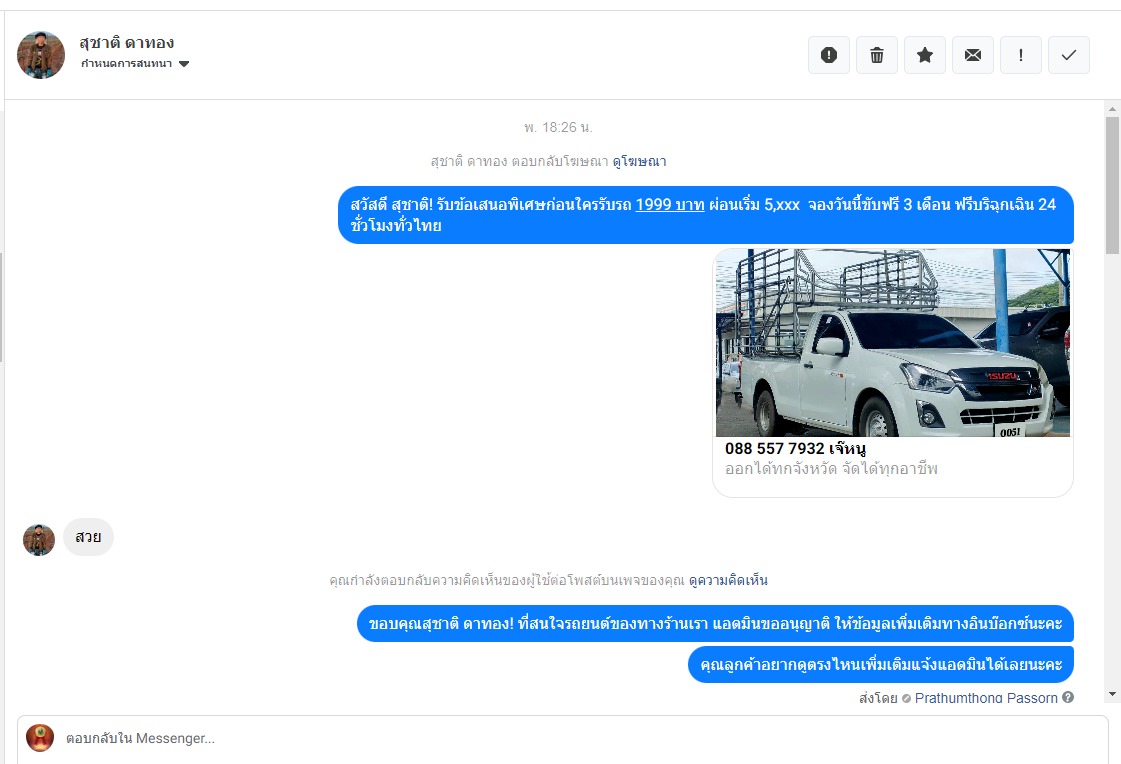Click scrollbar up arrow
Image resolution: width=1121 pixels, height=764 pixels.
tap(1112, 109)
